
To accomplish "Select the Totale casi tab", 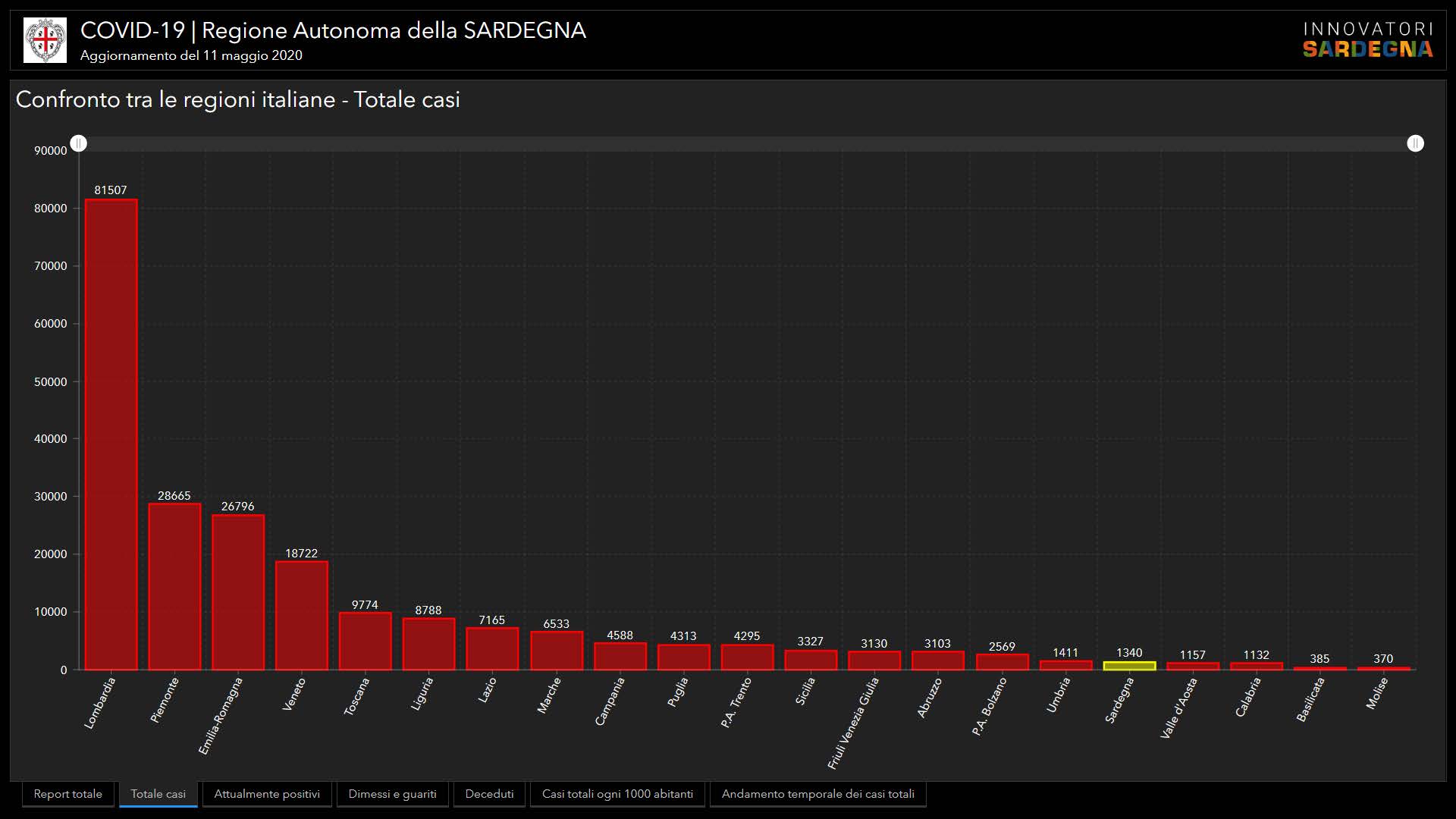I will point(158,794).
